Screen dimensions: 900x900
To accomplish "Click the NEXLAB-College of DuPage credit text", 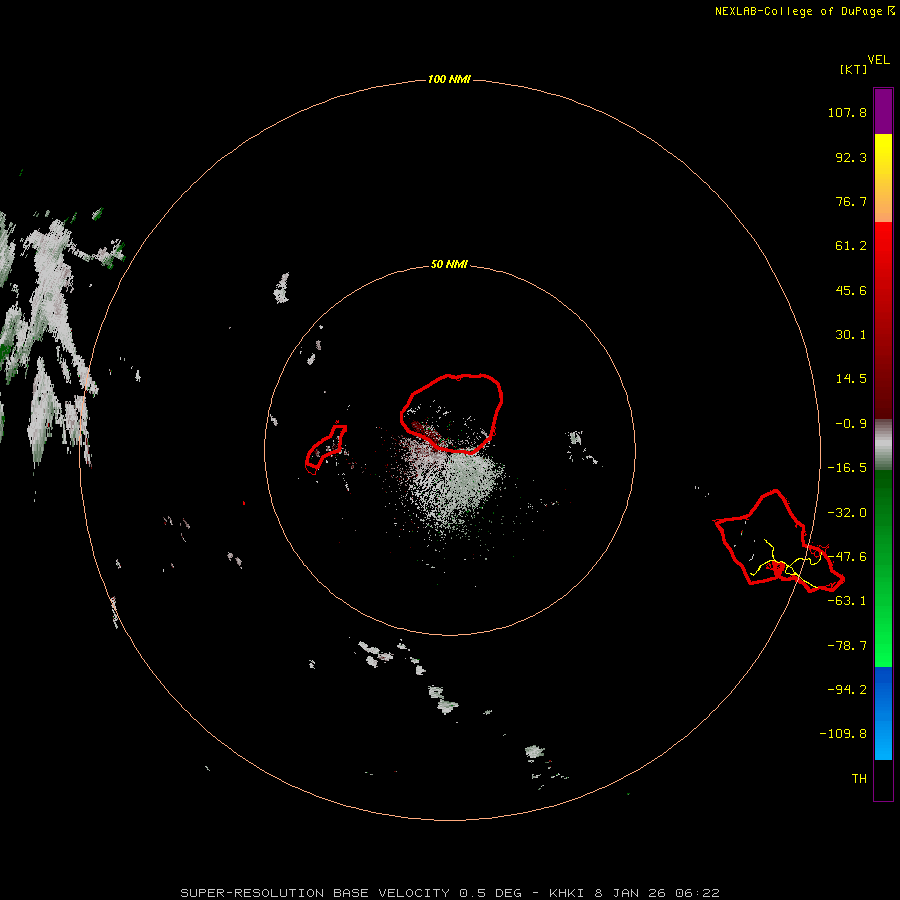I will 805,11.
